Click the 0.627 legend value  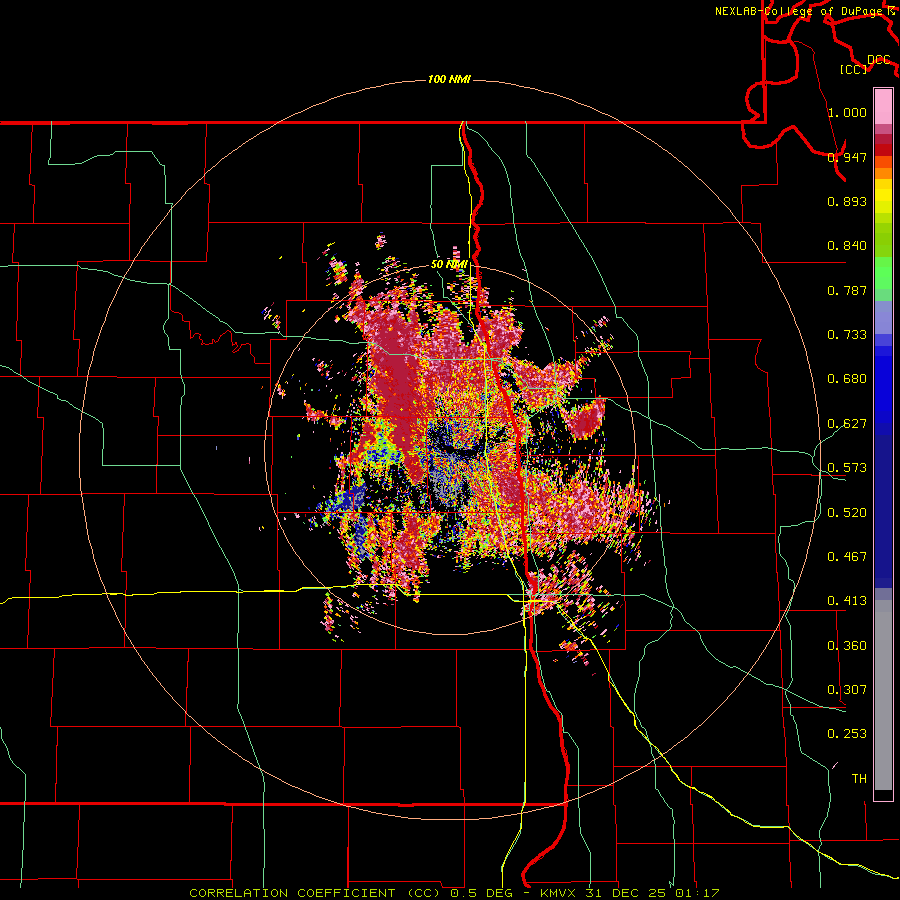tap(847, 424)
